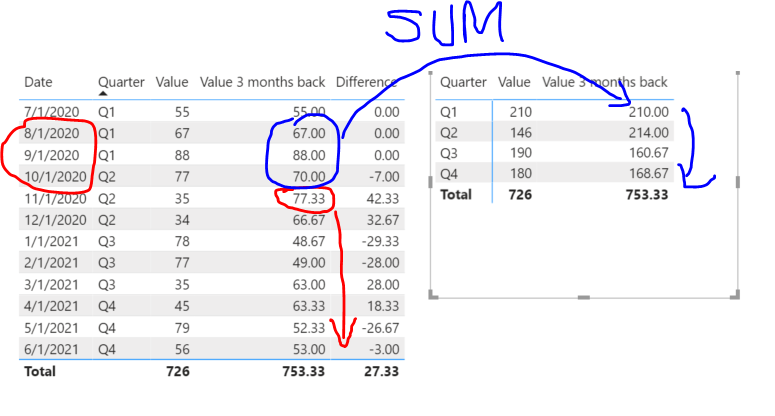The image size is (775, 416).
Task: Sort by the Date column header
Action: (x=38, y=82)
